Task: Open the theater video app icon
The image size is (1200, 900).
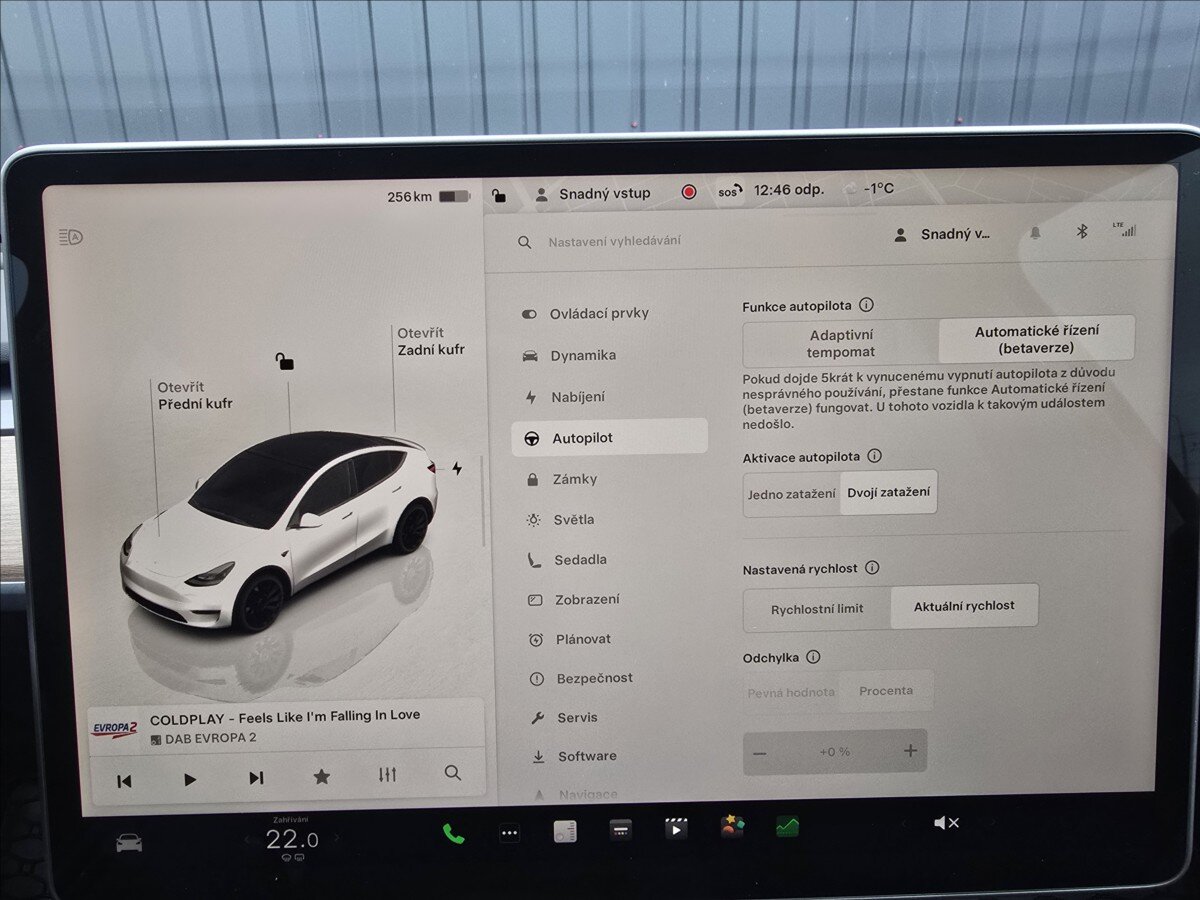Action: click(x=676, y=828)
